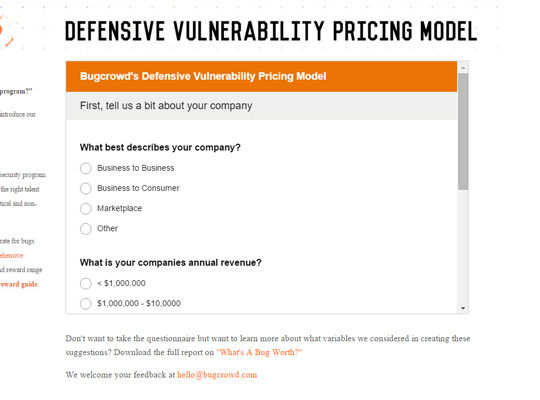This screenshot has width=540, height=400.
Task: Select the Business to Business radio option
Action: point(86,168)
